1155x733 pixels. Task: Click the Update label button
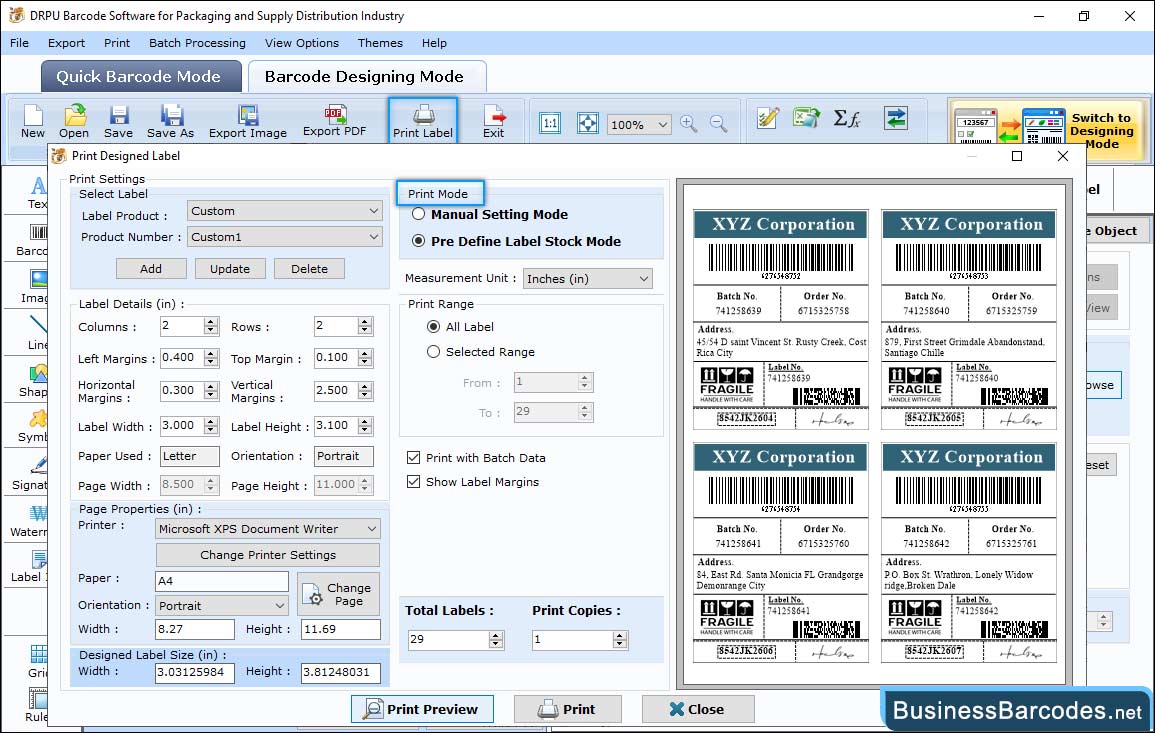[230, 269]
